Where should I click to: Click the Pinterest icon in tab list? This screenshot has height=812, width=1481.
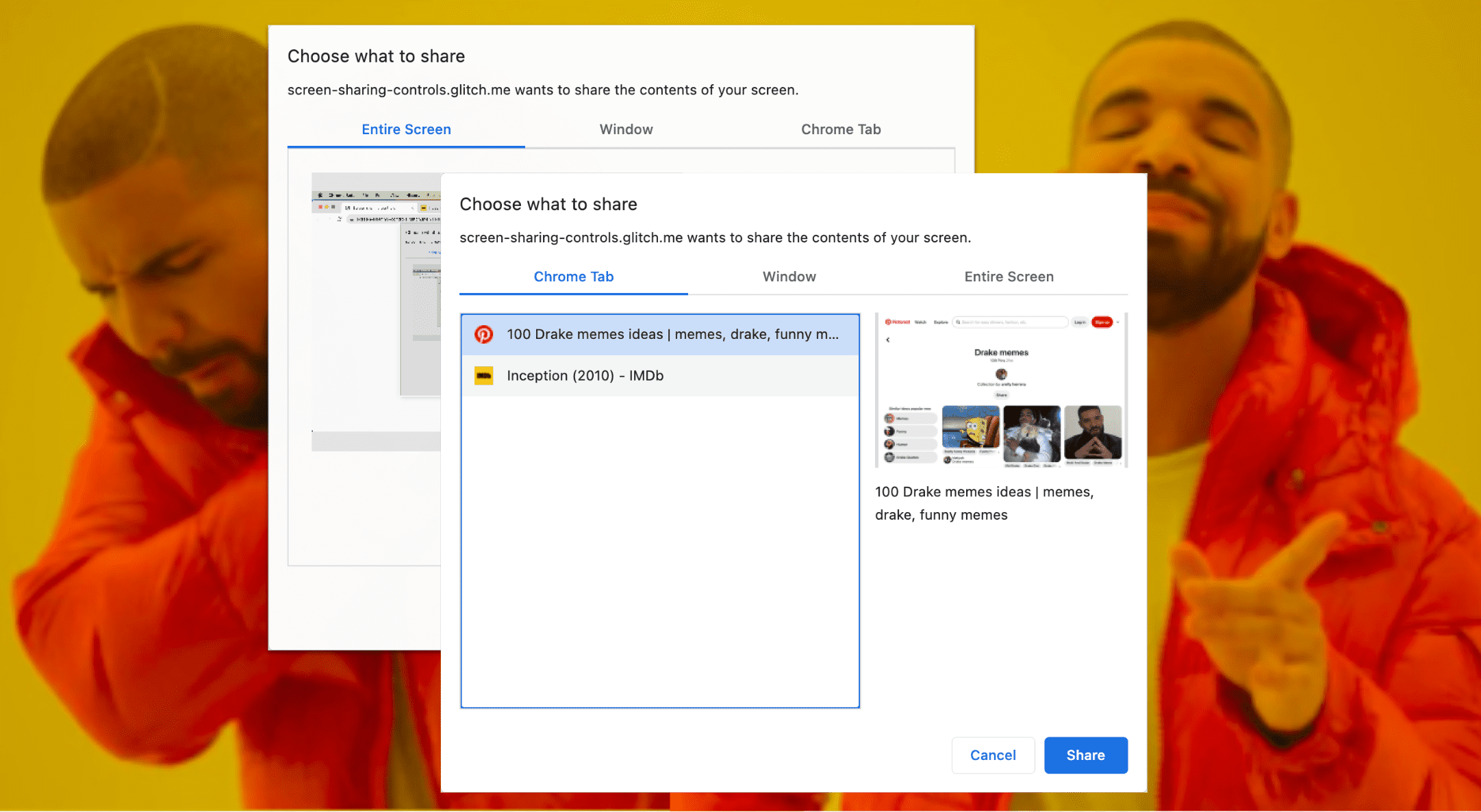coord(484,334)
